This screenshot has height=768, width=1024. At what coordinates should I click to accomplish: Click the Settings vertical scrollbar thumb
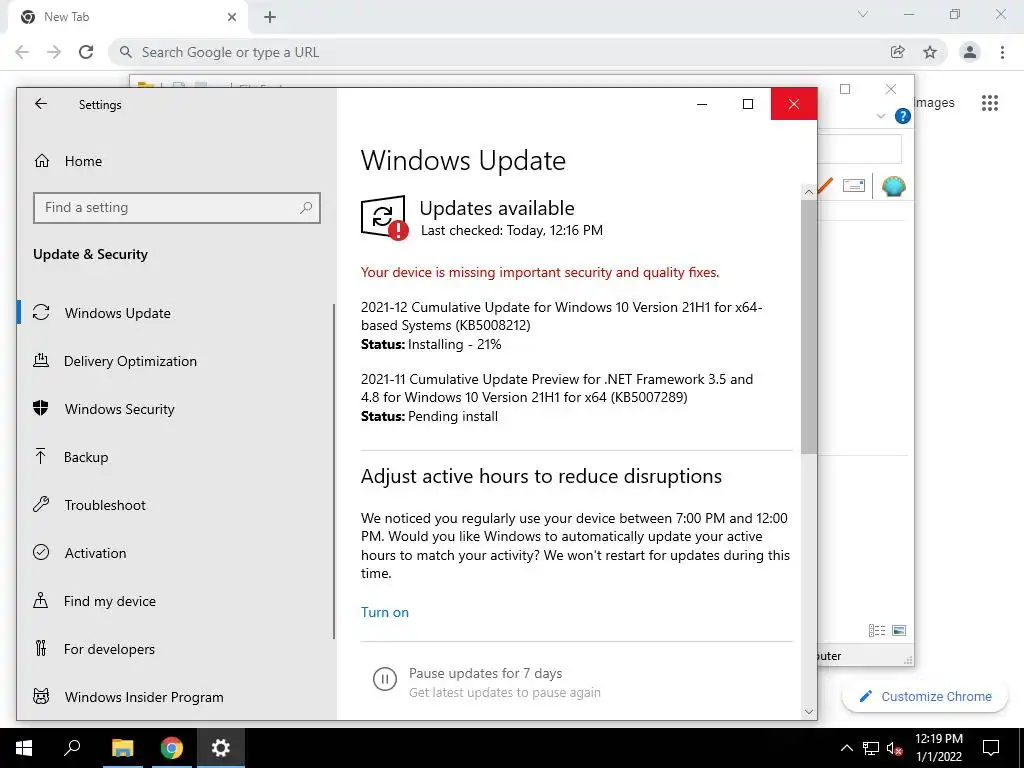(808, 327)
